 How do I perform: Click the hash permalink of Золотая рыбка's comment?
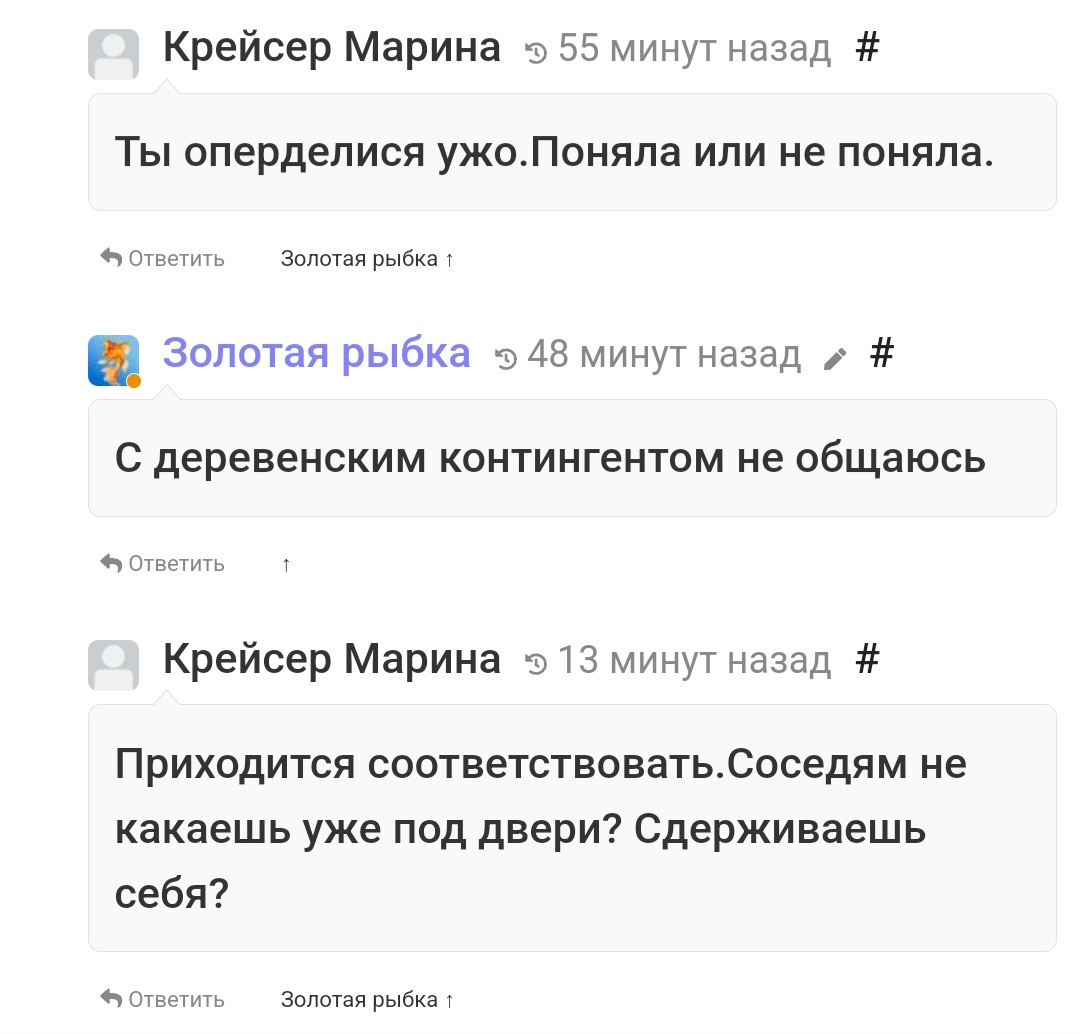tap(882, 354)
